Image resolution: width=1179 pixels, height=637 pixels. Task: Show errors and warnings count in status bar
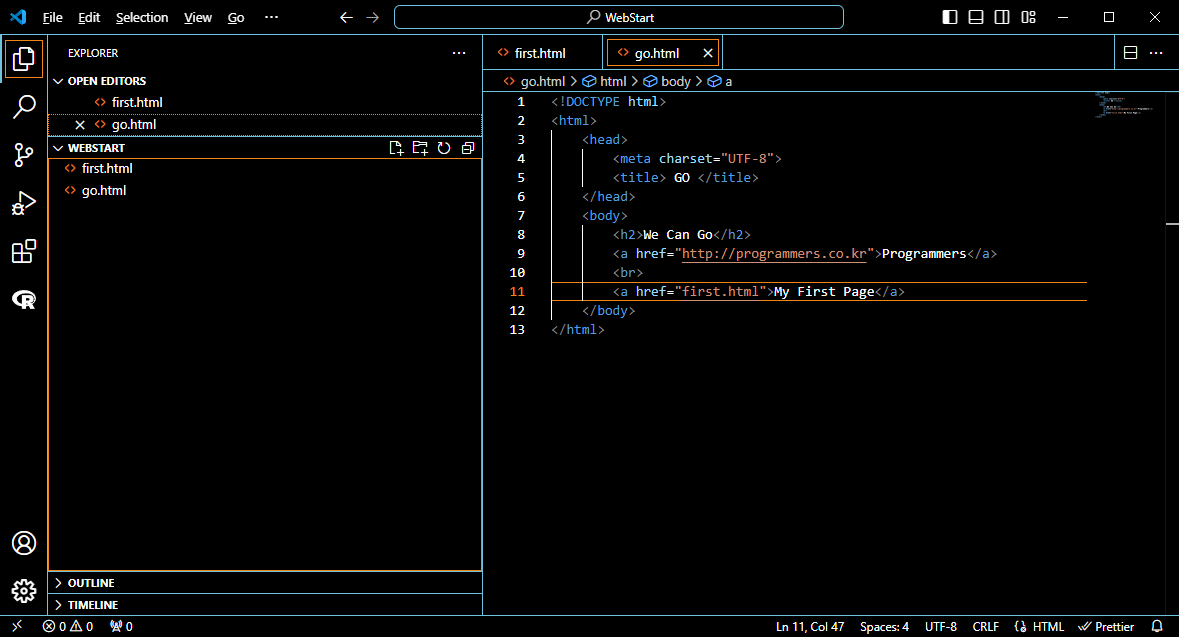click(x=68, y=626)
